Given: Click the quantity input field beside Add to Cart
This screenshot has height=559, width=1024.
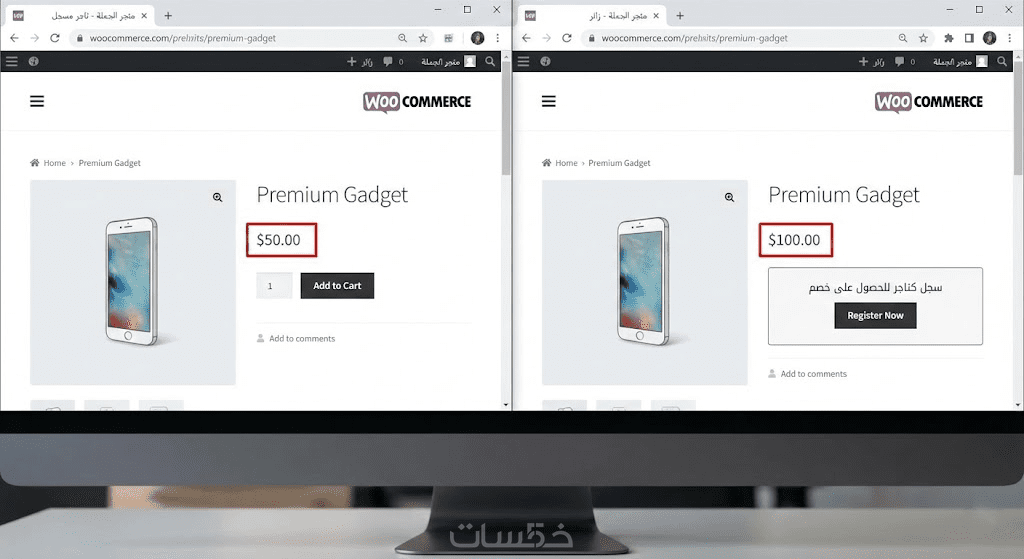Looking at the screenshot, I should (274, 285).
